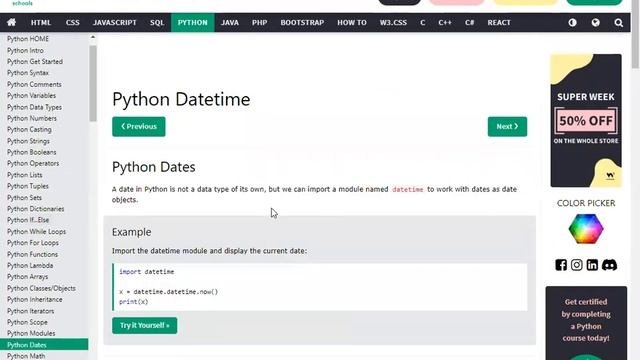640x360 pixels.
Task: Open Python Comments link
Action: point(34,84)
